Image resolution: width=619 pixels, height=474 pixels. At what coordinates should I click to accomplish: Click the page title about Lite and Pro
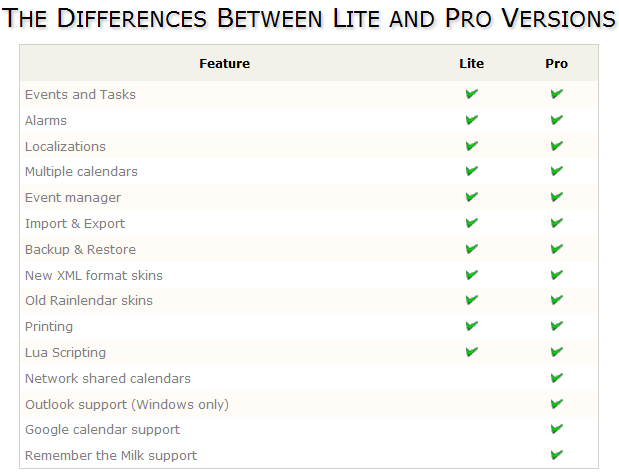pyautogui.click(x=309, y=18)
